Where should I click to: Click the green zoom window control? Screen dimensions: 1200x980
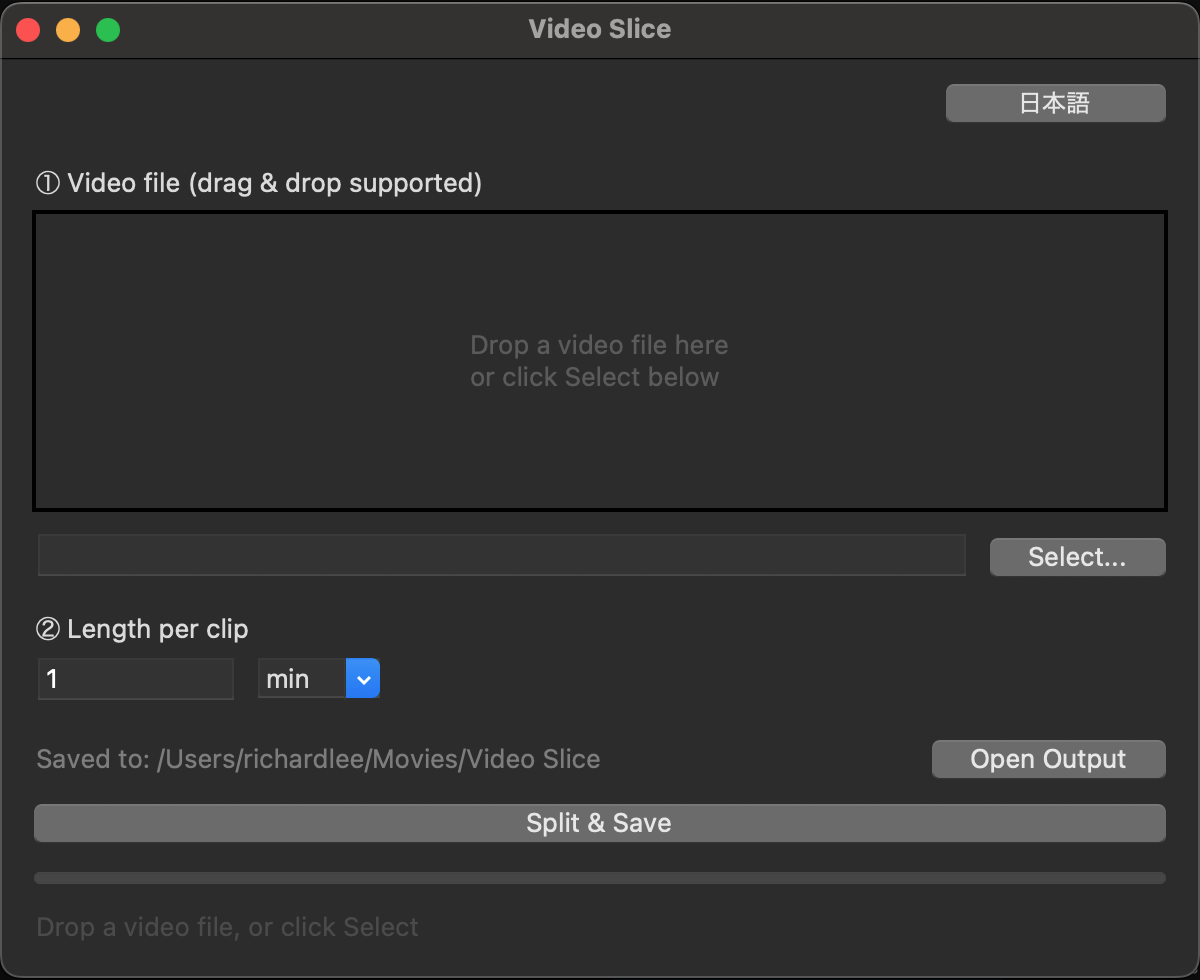click(x=108, y=29)
